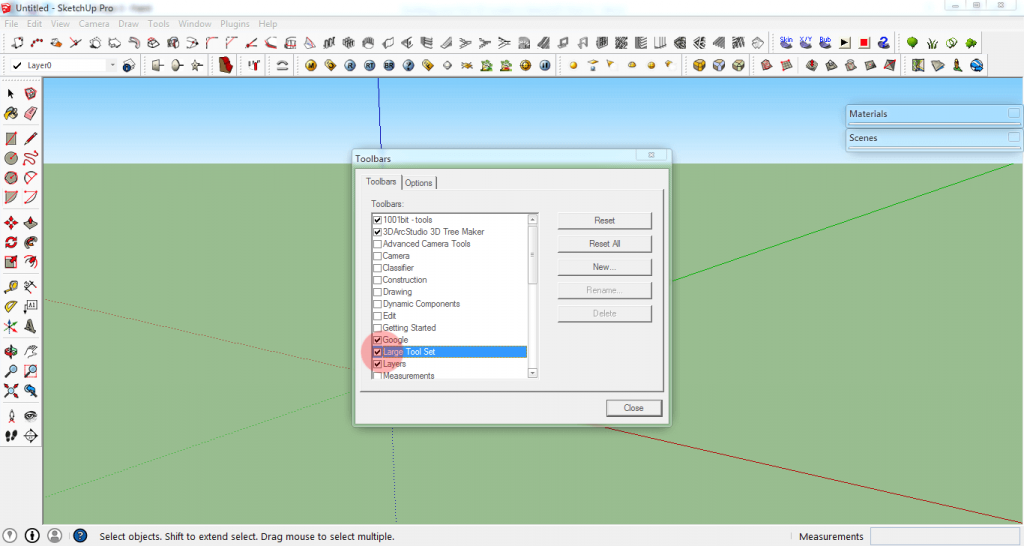
Task: Click the Reset button
Action: (x=604, y=221)
